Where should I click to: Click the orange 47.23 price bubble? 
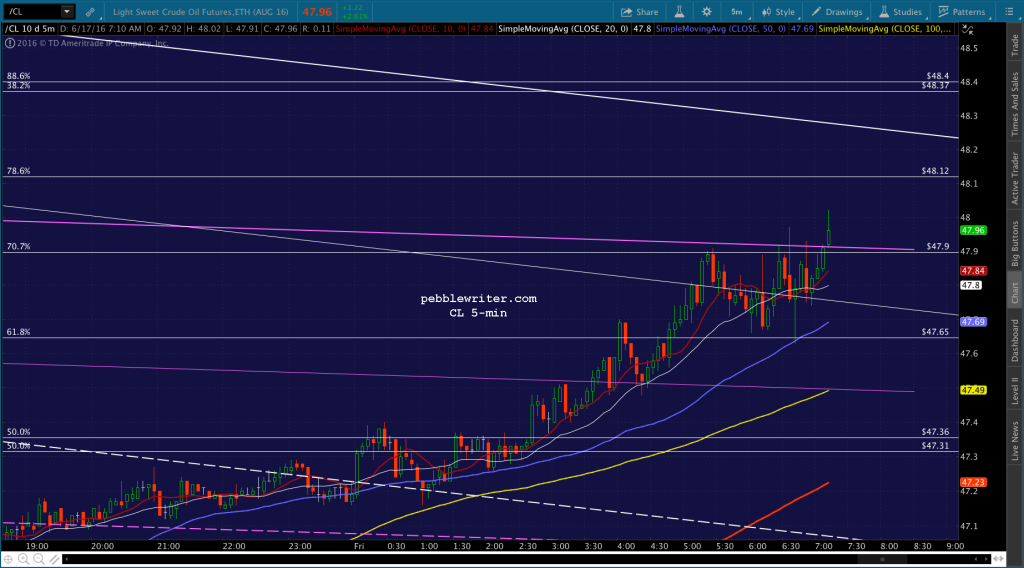coord(972,482)
